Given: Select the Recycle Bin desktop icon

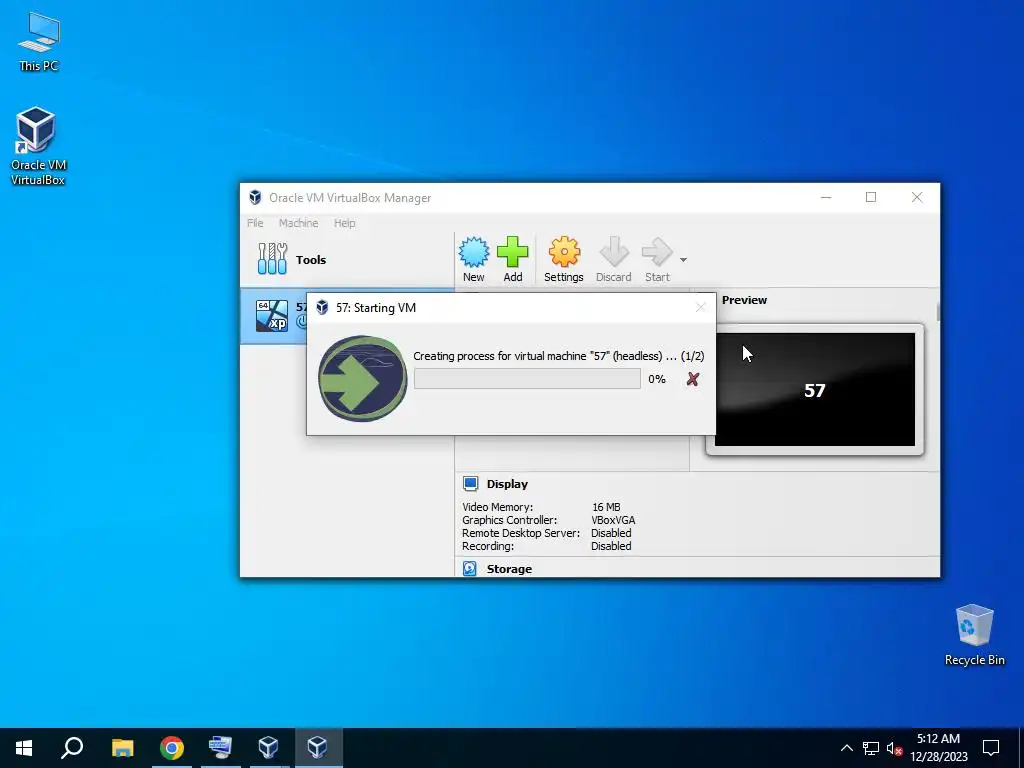Looking at the screenshot, I should pos(974,635).
